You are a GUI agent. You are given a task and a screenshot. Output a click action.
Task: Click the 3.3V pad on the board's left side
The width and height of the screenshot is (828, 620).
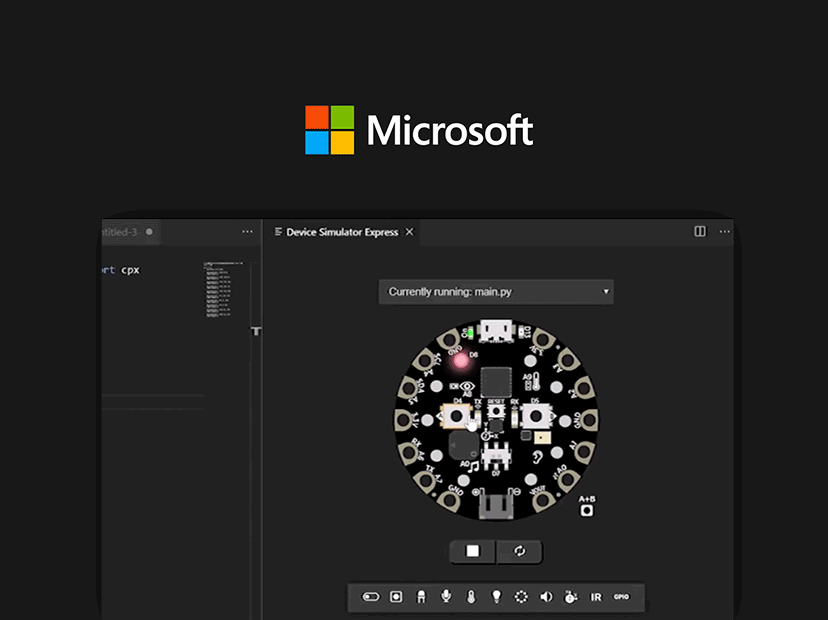click(404, 421)
